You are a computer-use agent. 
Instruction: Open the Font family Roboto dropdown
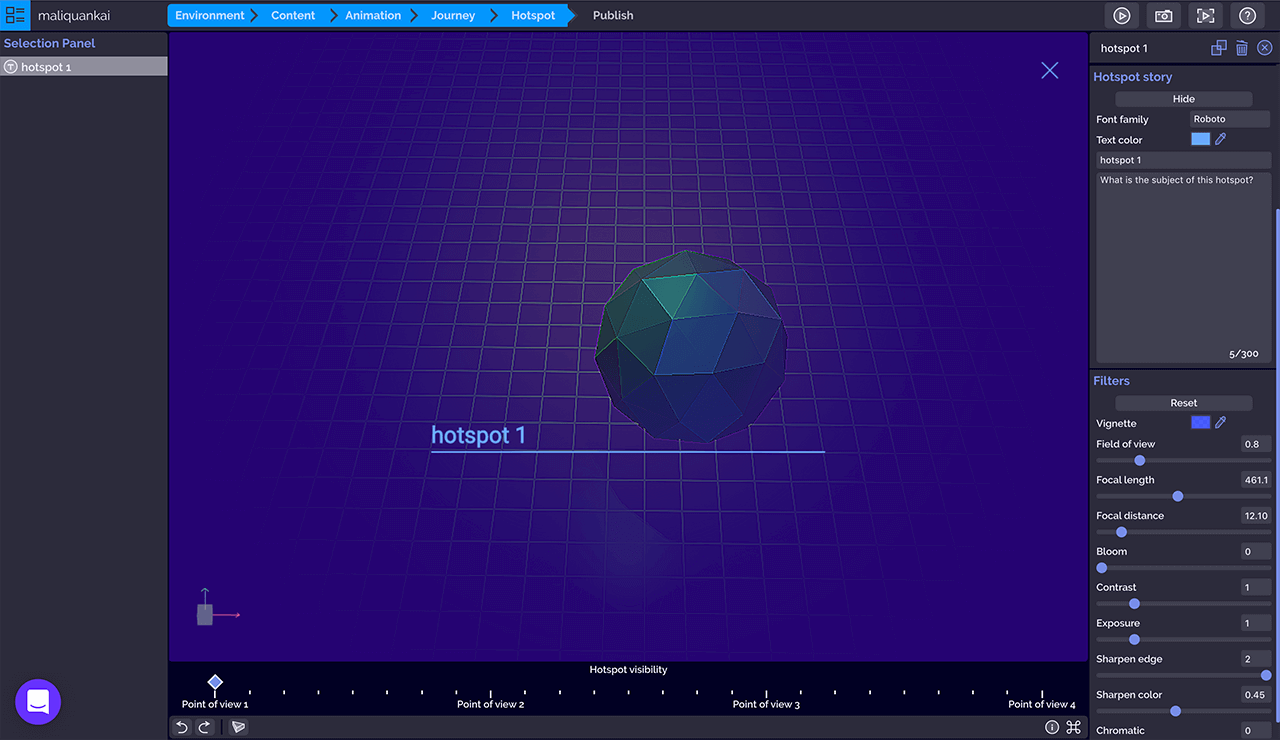point(1229,119)
